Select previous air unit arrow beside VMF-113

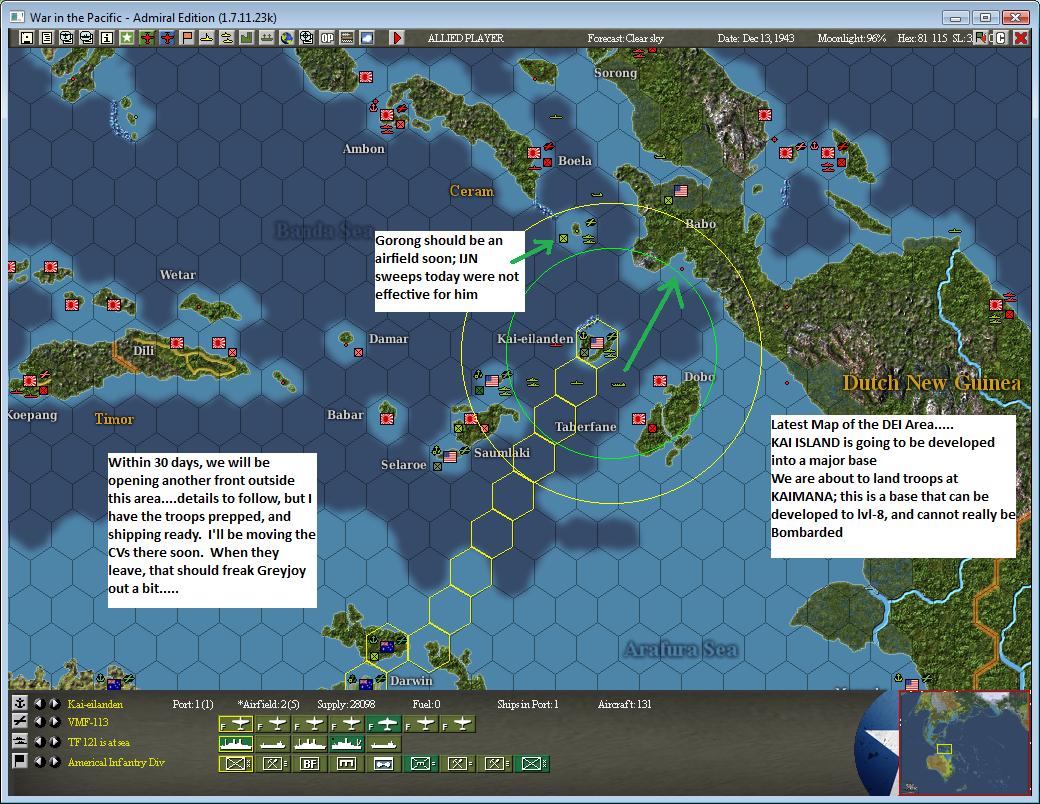(40, 722)
